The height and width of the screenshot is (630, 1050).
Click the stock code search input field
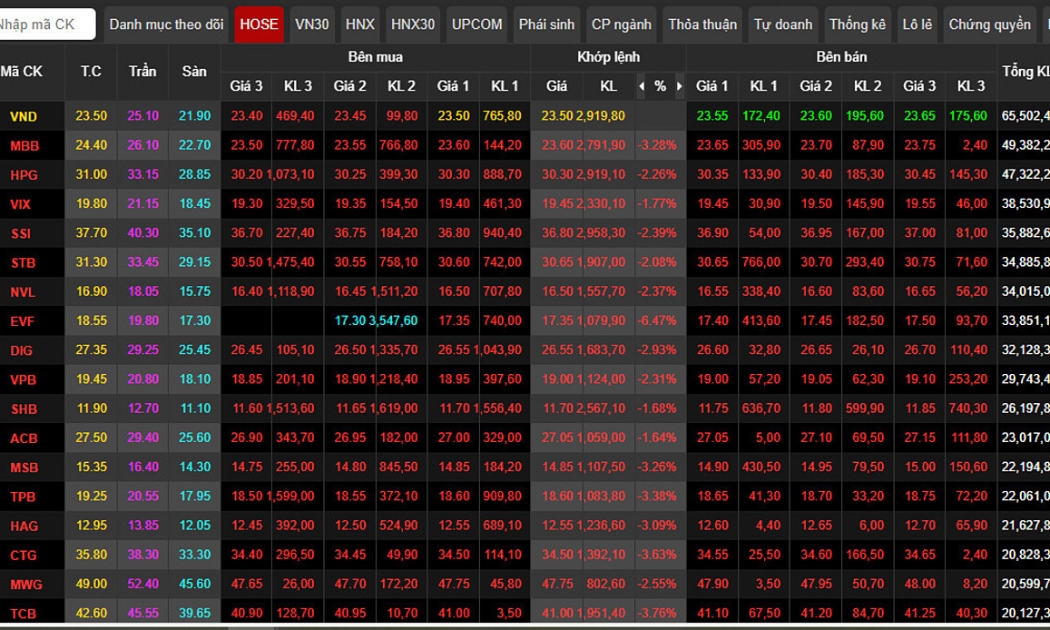tap(47, 24)
